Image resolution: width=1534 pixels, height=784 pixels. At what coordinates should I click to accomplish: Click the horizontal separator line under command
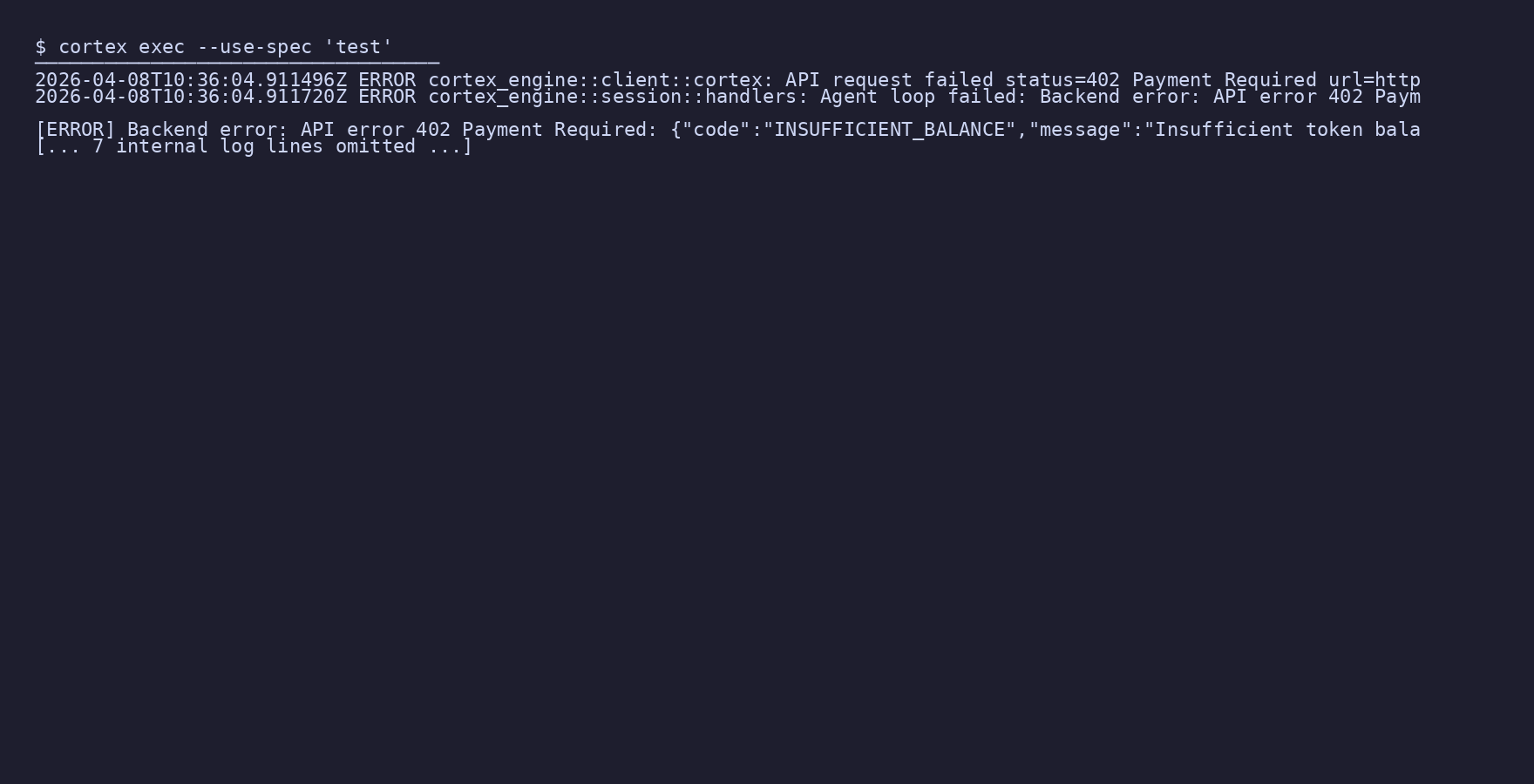pyautogui.click(x=237, y=63)
